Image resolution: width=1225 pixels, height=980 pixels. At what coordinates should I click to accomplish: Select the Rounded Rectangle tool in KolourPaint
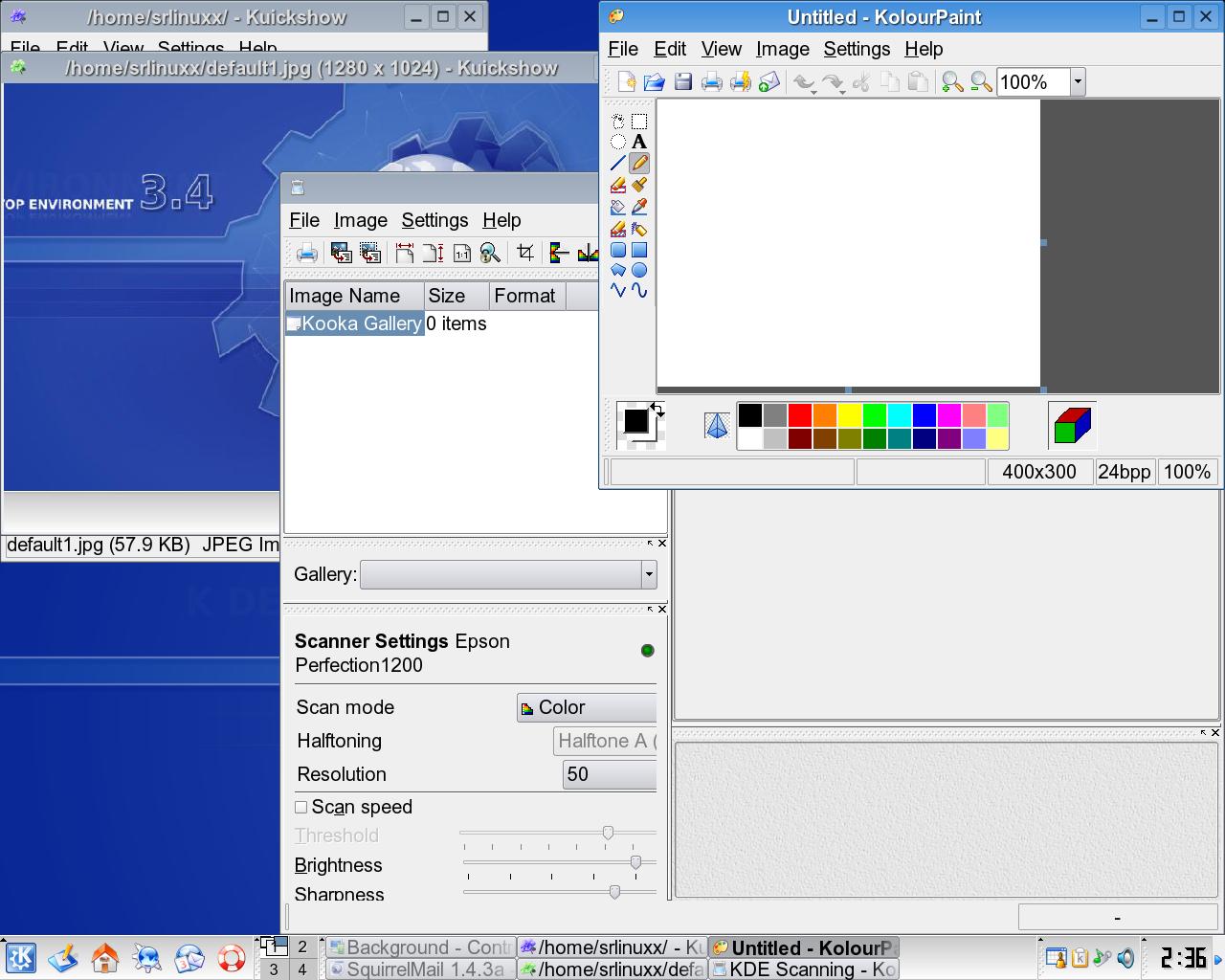(x=618, y=250)
